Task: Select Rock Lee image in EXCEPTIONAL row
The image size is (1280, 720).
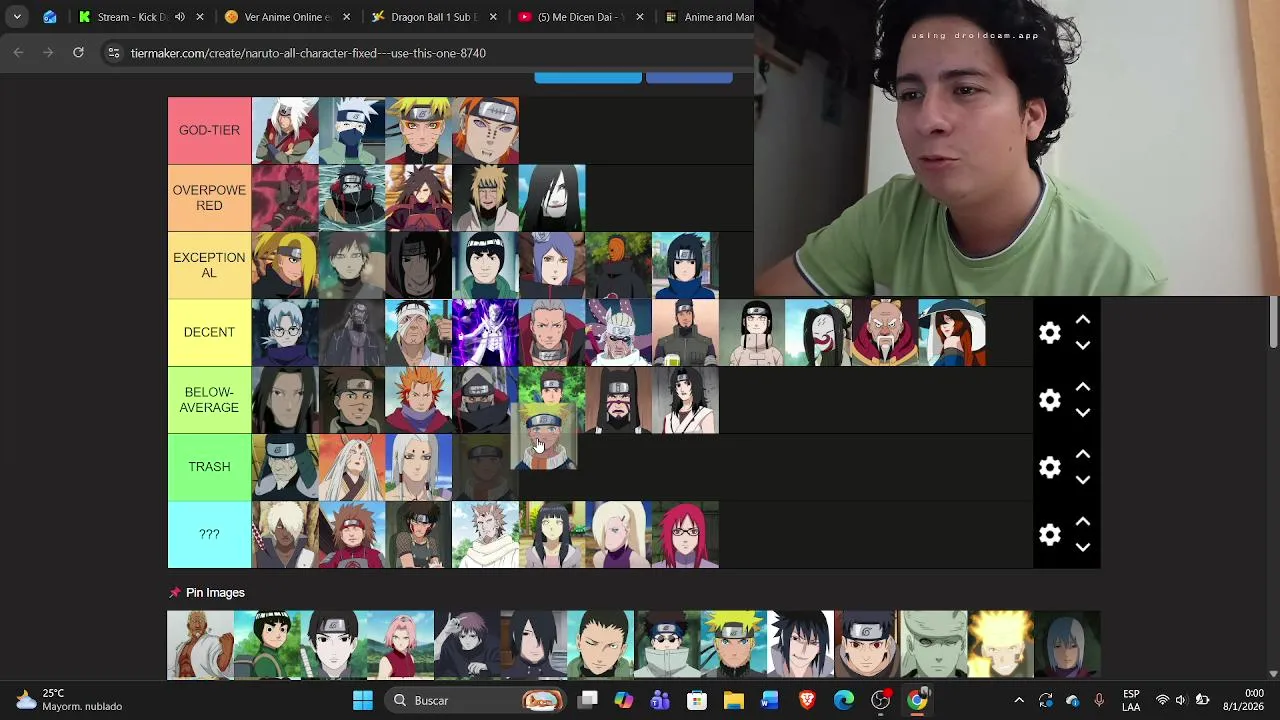Action: (485, 265)
